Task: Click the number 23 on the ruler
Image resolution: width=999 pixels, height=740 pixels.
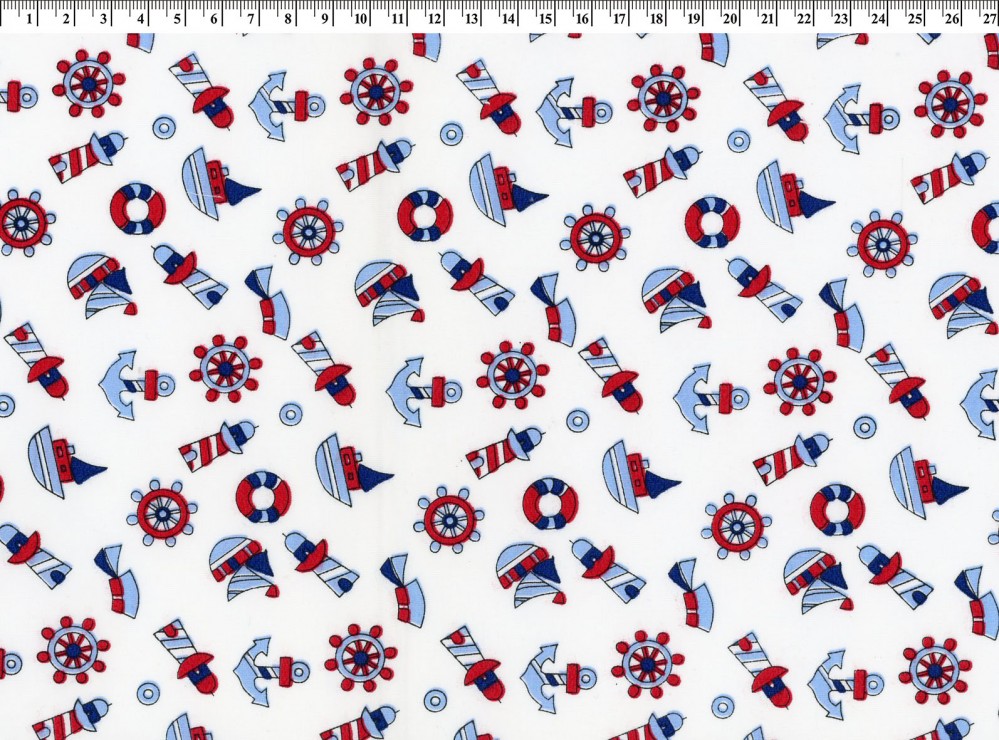Action: coord(840,18)
